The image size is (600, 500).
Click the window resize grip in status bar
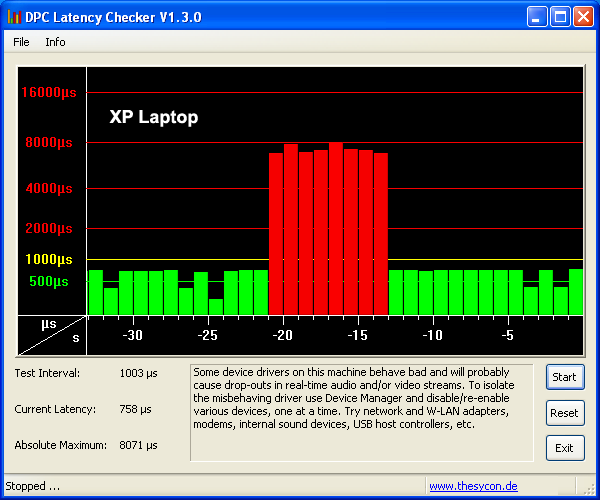click(589, 489)
